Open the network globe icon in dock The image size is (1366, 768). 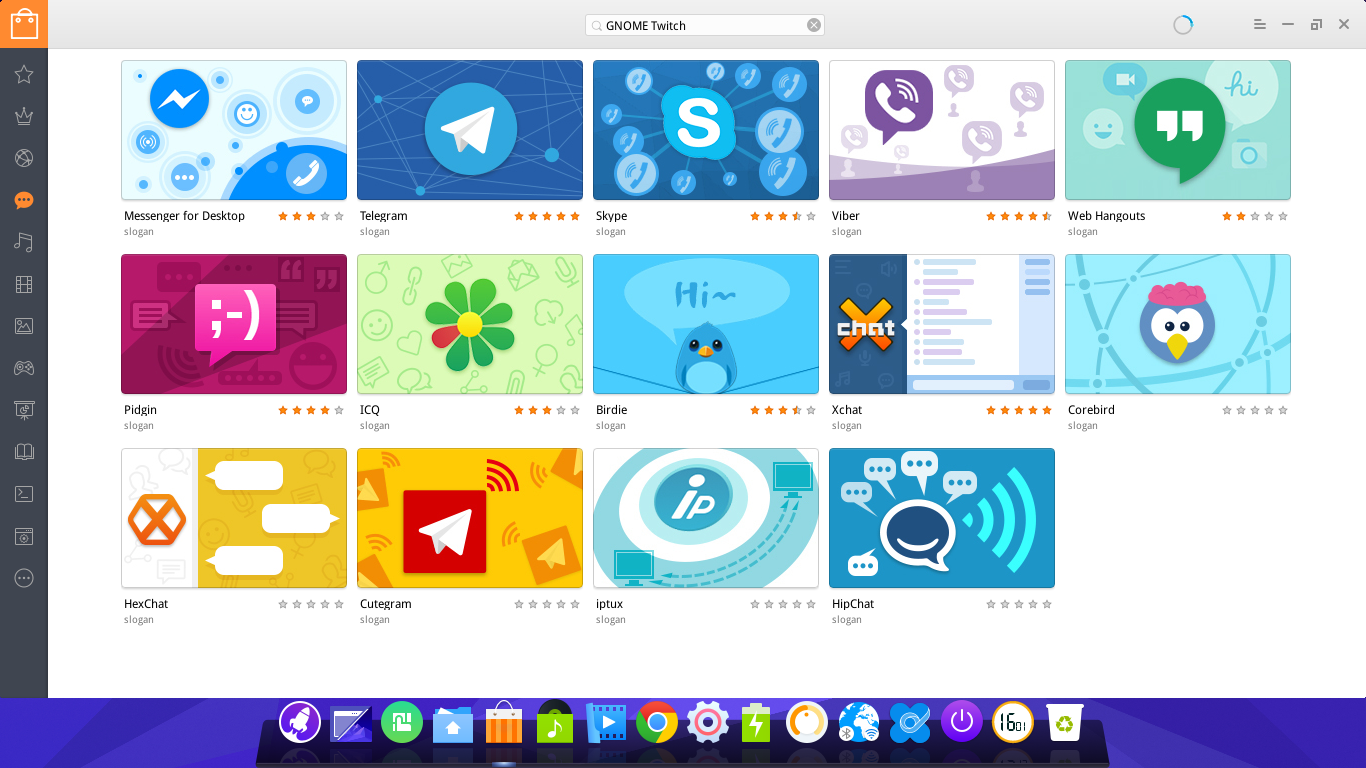858,722
